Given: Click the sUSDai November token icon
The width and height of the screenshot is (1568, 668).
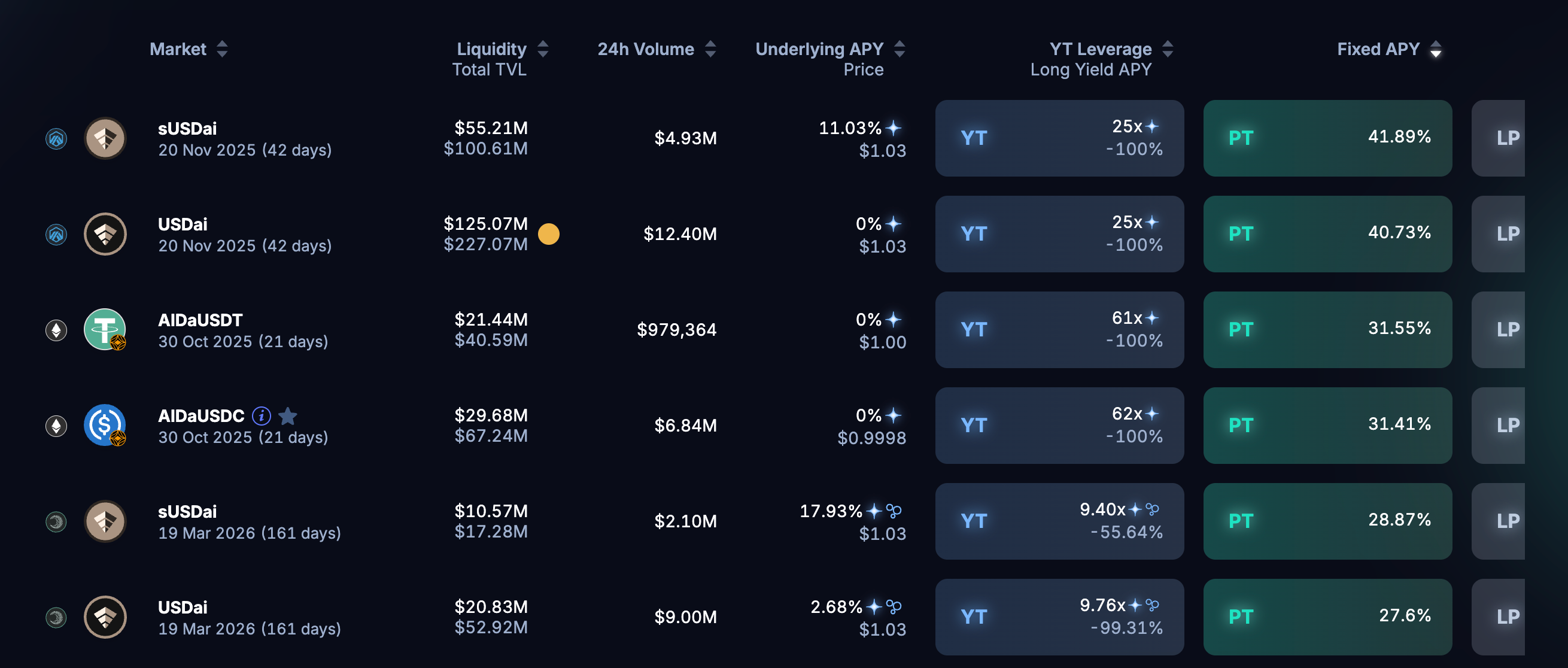Looking at the screenshot, I should pos(105,138).
